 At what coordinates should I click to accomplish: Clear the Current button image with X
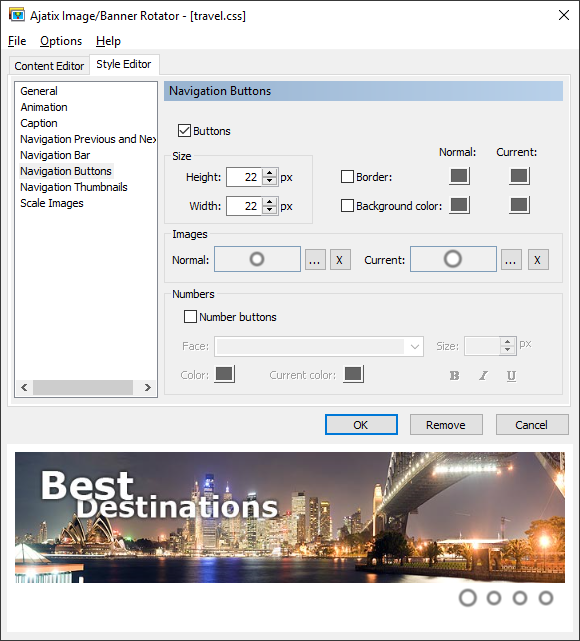pos(538,260)
